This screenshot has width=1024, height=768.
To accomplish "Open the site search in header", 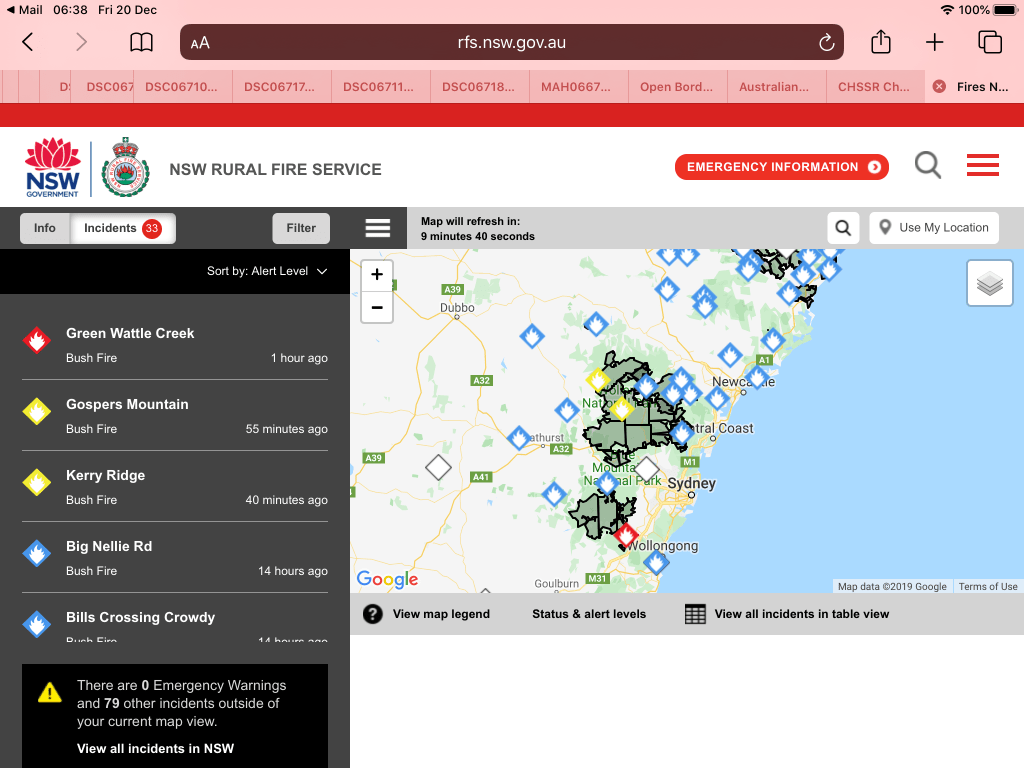I will [928, 166].
